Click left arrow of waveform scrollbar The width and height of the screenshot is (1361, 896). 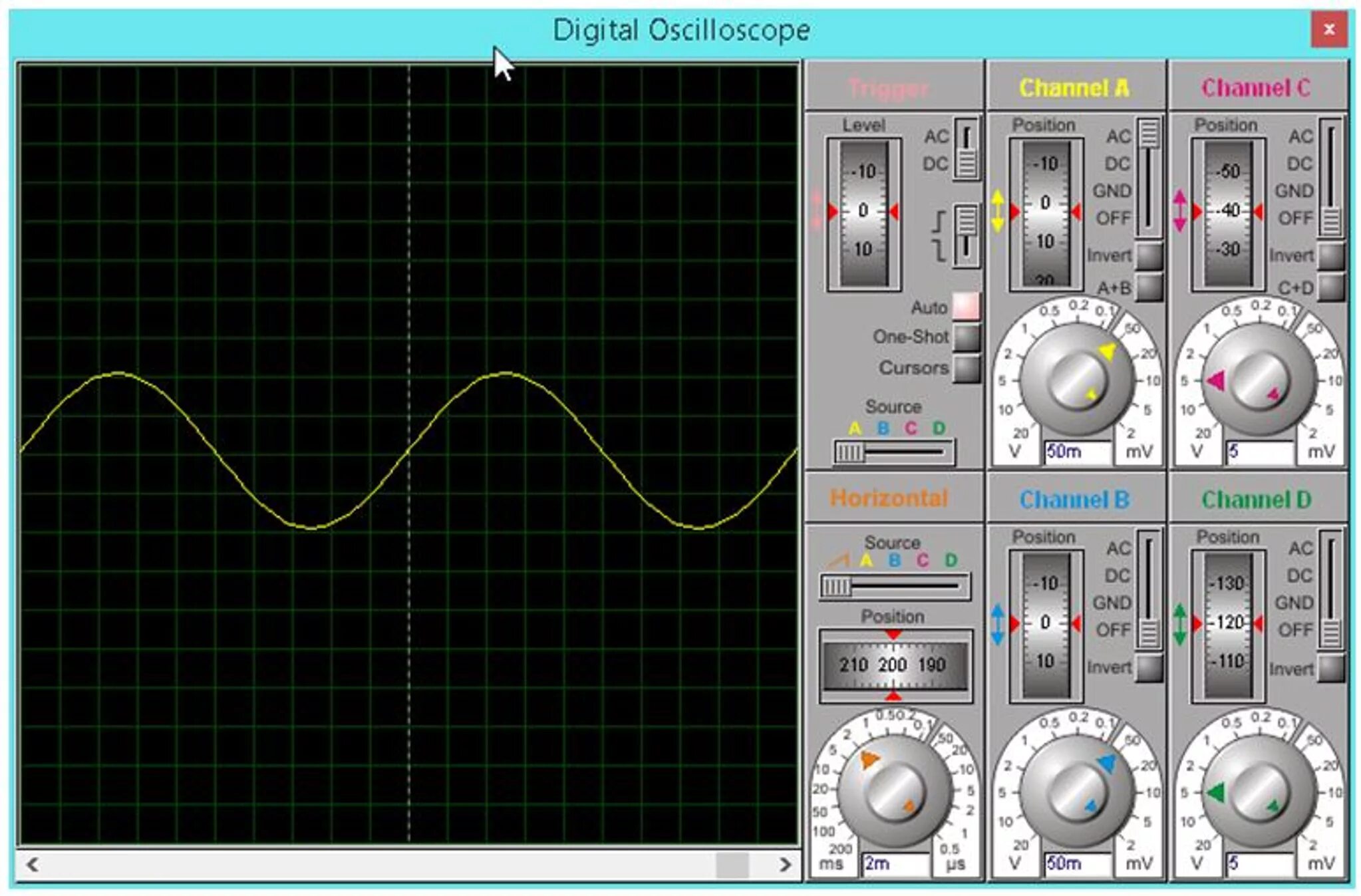(32, 865)
